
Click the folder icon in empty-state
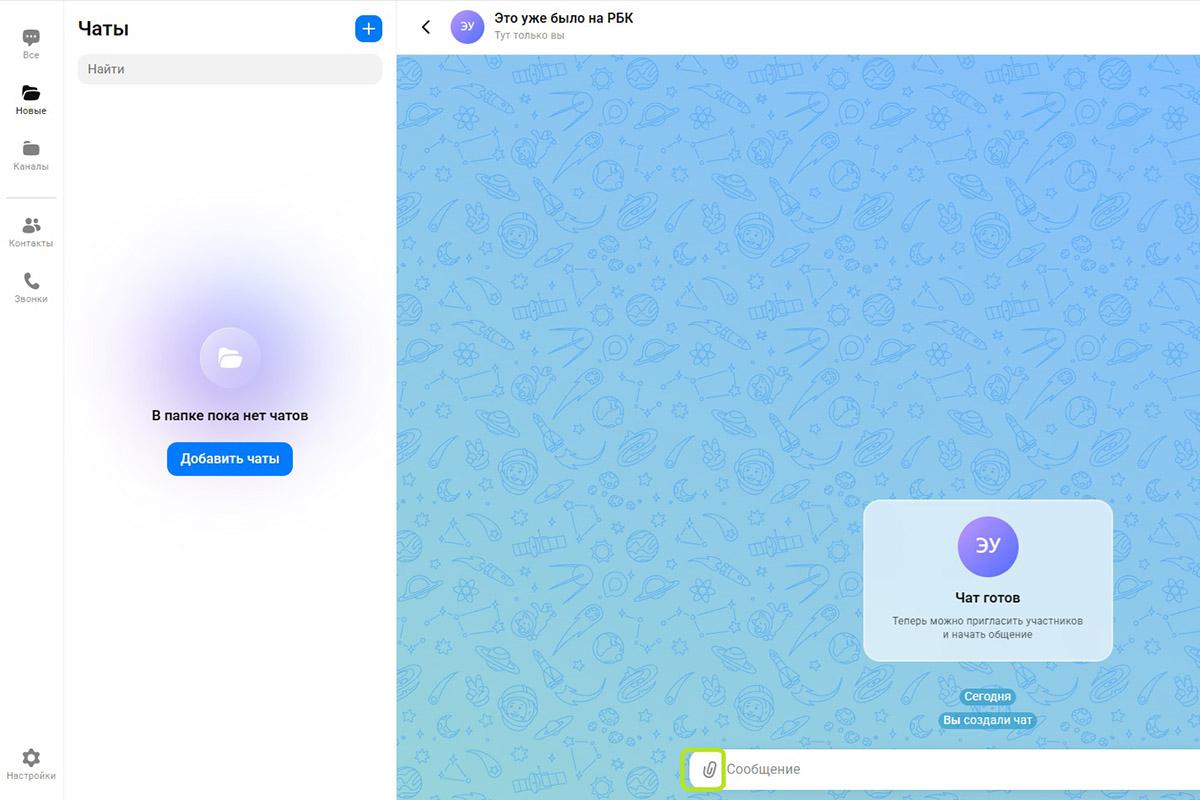pyautogui.click(x=230, y=357)
